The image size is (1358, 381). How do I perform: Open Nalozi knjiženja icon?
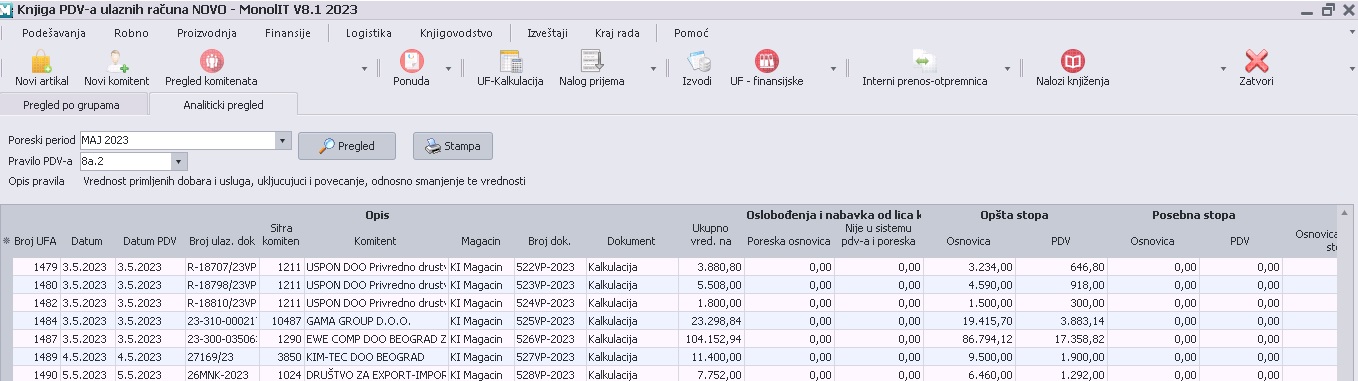[x=1072, y=61]
